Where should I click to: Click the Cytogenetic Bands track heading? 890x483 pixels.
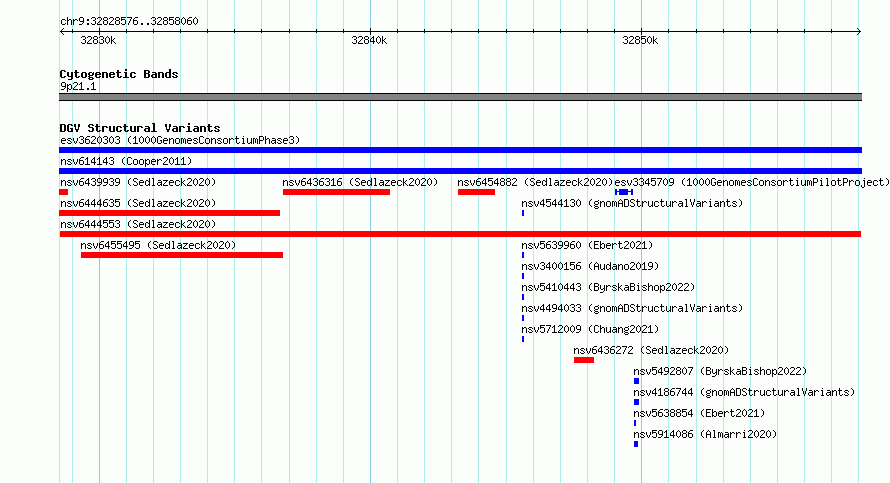(119, 74)
